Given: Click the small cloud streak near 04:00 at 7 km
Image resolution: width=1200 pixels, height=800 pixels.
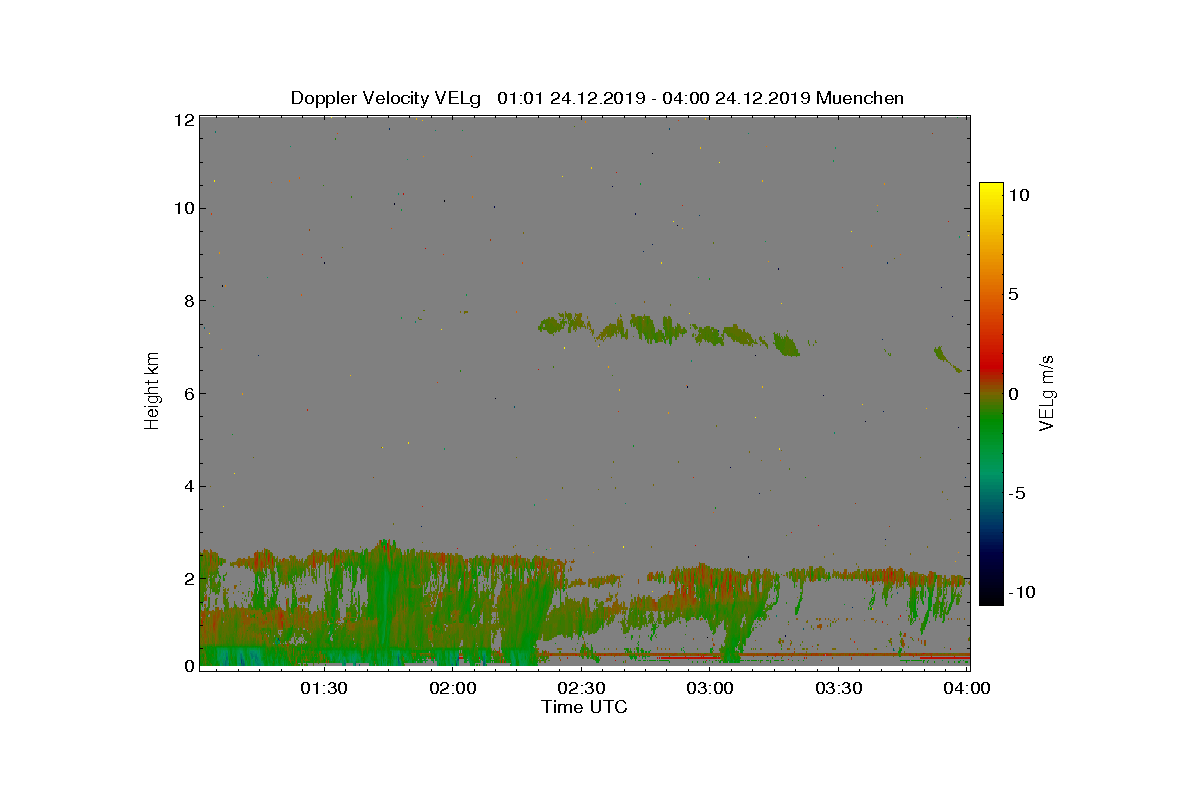Looking at the screenshot, I should [x=947, y=358].
